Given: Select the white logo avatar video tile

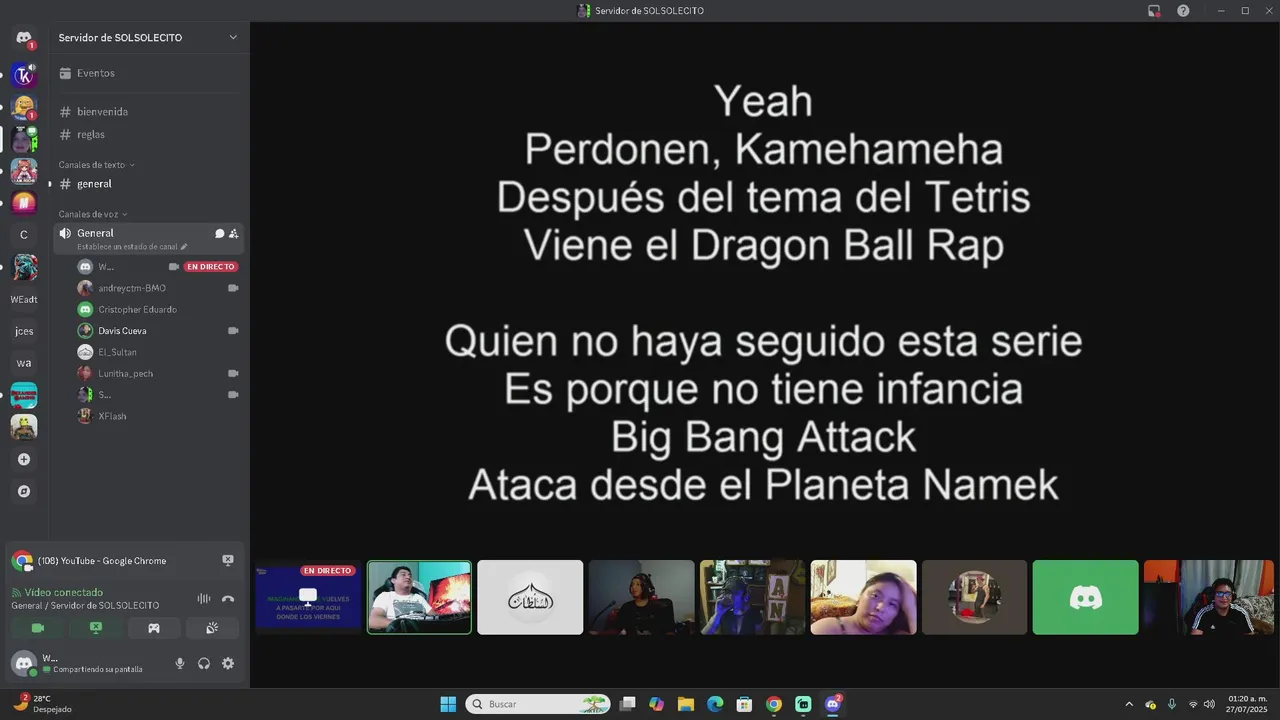Looking at the screenshot, I should tap(530, 597).
